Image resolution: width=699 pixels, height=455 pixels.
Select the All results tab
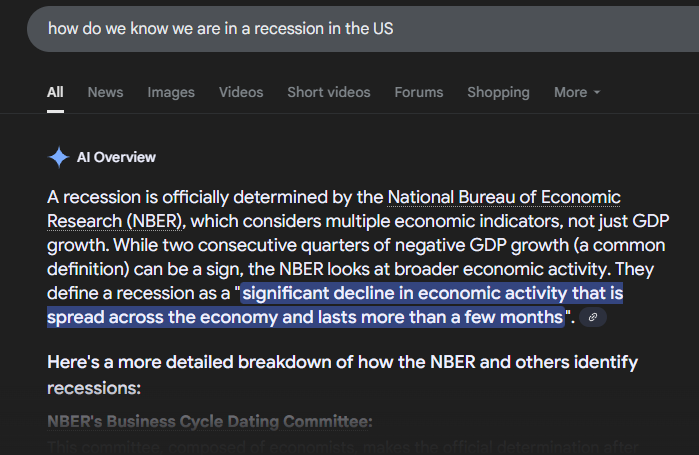tap(55, 92)
